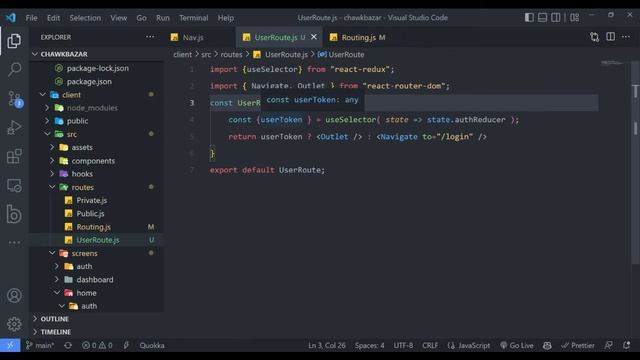Open the Extensions view
Viewport: 640px width, 360px height.
(14, 156)
